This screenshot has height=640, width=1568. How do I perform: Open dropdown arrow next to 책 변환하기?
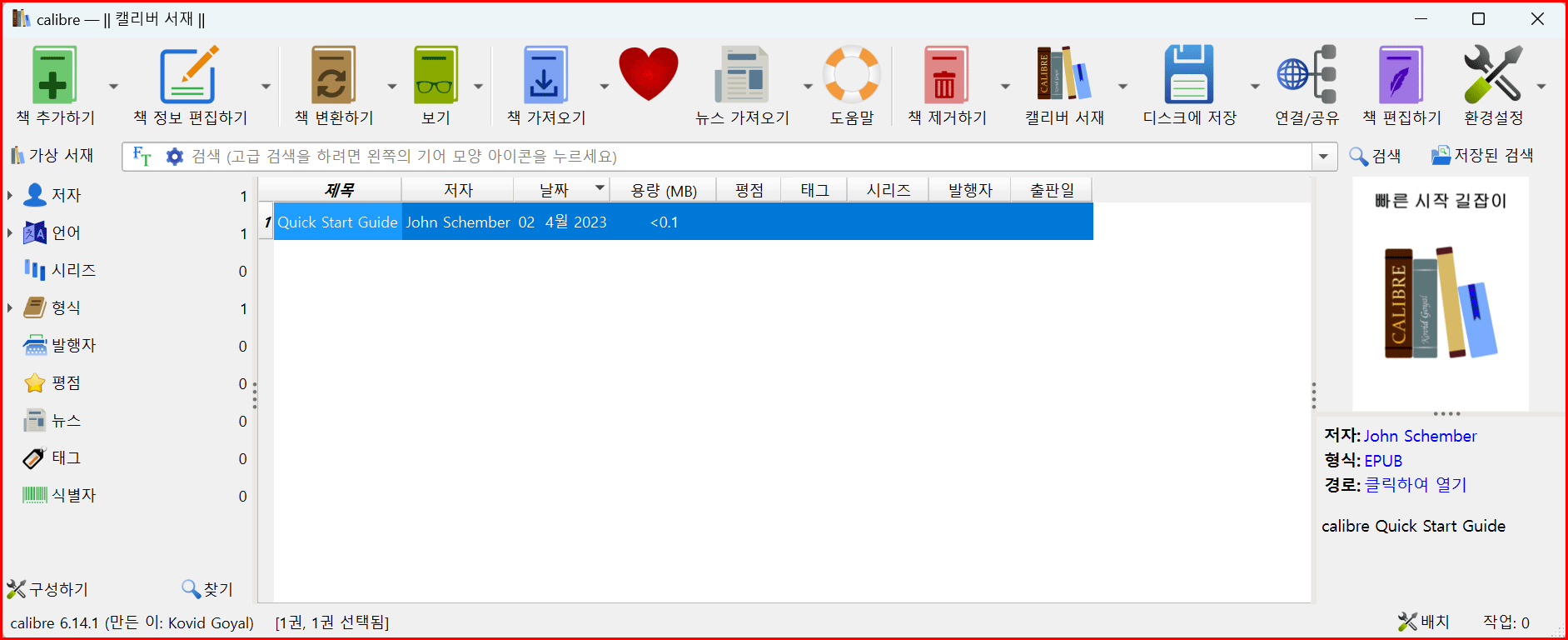click(x=391, y=86)
